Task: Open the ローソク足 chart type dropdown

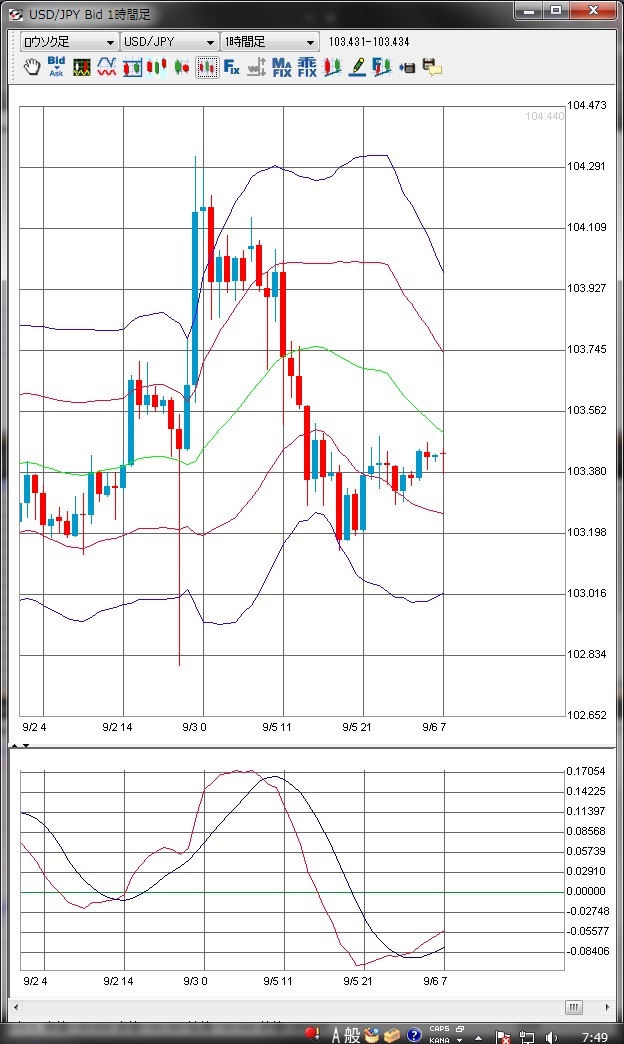Action: point(68,42)
